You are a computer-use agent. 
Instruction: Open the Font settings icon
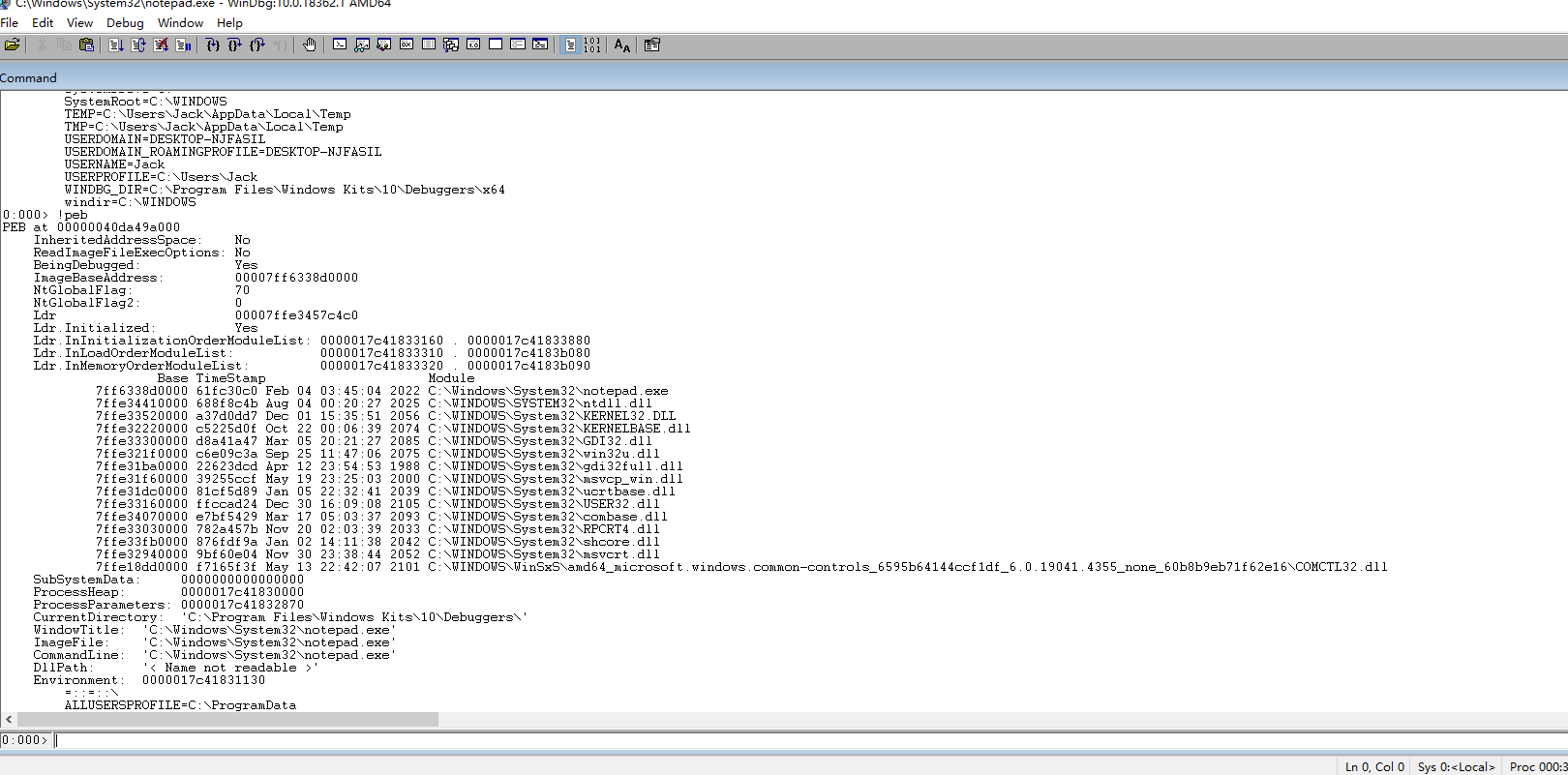[x=622, y=45]
